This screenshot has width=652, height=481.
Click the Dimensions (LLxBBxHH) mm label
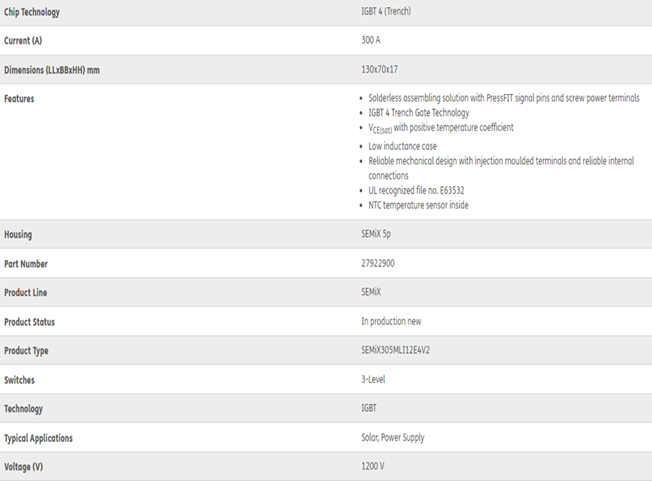click(51, 70)
